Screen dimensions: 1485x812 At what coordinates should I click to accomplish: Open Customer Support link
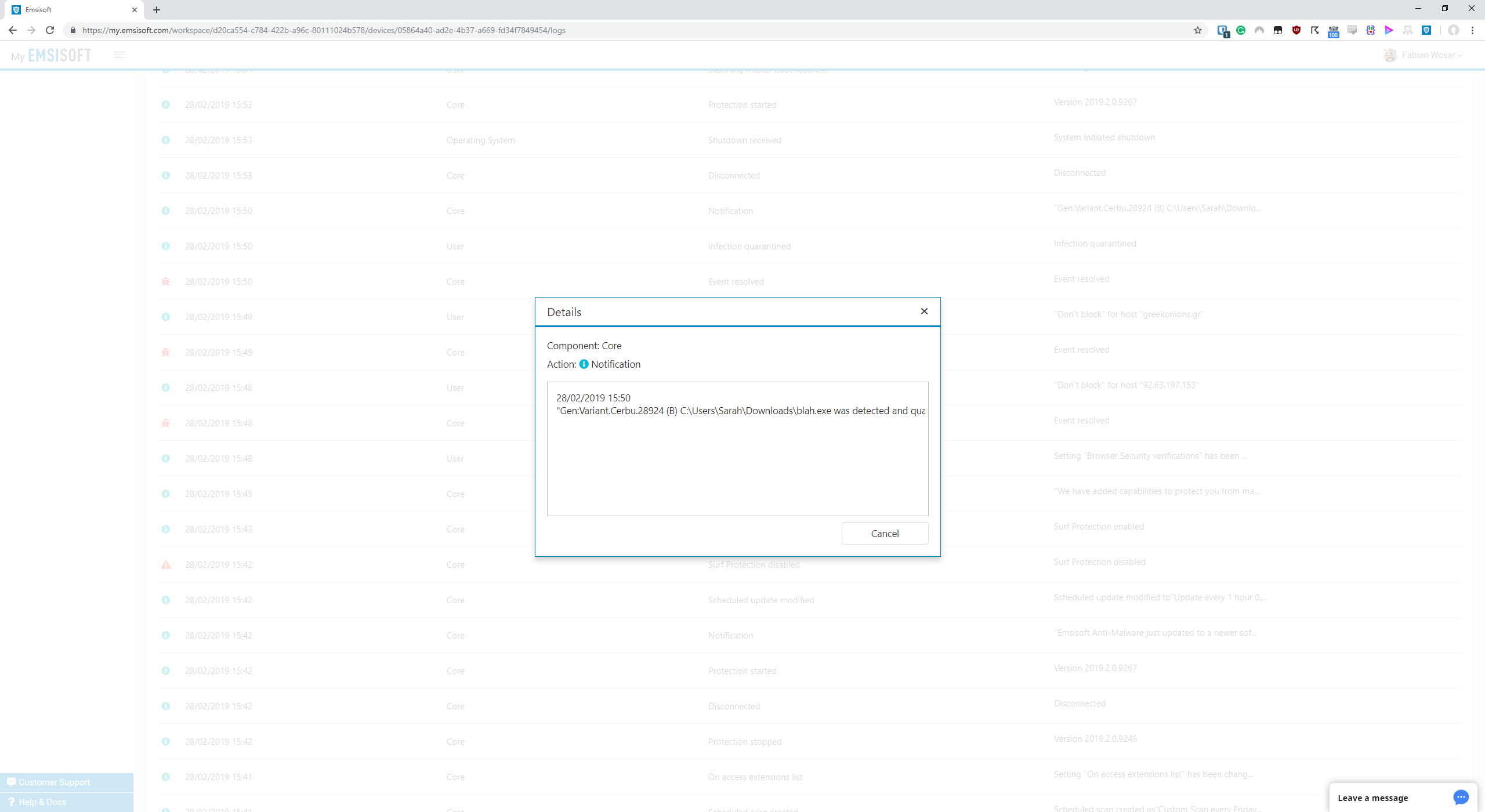pyautogui.click(x=54, y=782)
